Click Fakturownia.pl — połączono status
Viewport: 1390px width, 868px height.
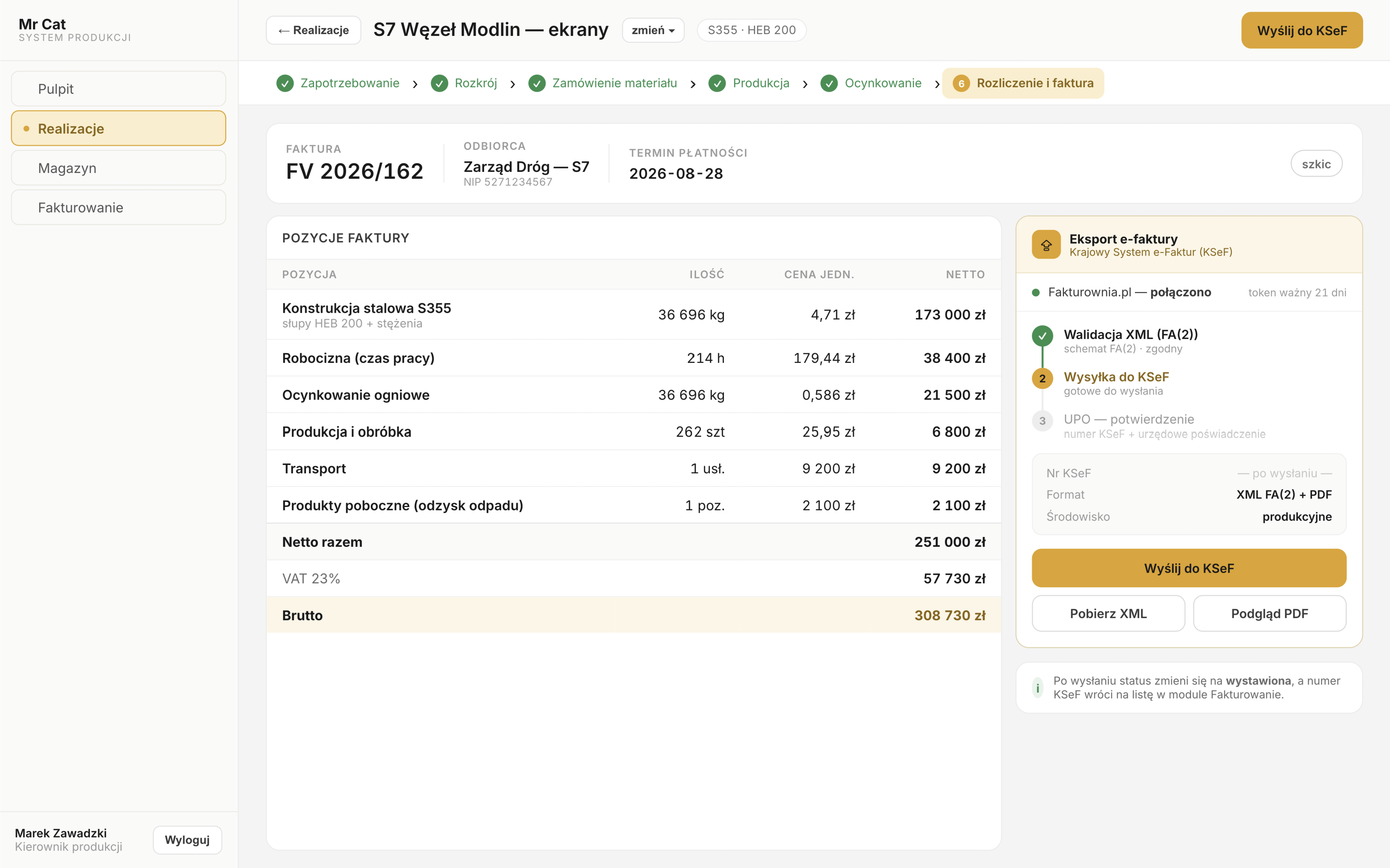1129,292
